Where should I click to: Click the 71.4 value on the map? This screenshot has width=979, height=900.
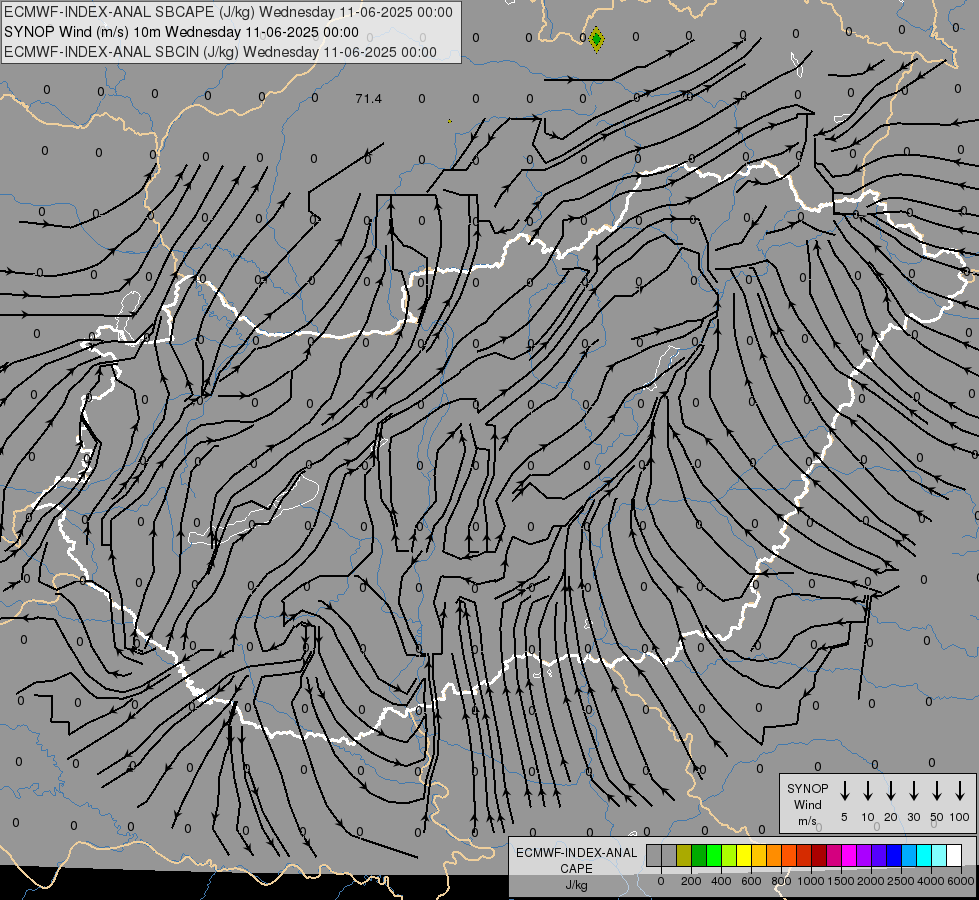[x=368, y=99]
